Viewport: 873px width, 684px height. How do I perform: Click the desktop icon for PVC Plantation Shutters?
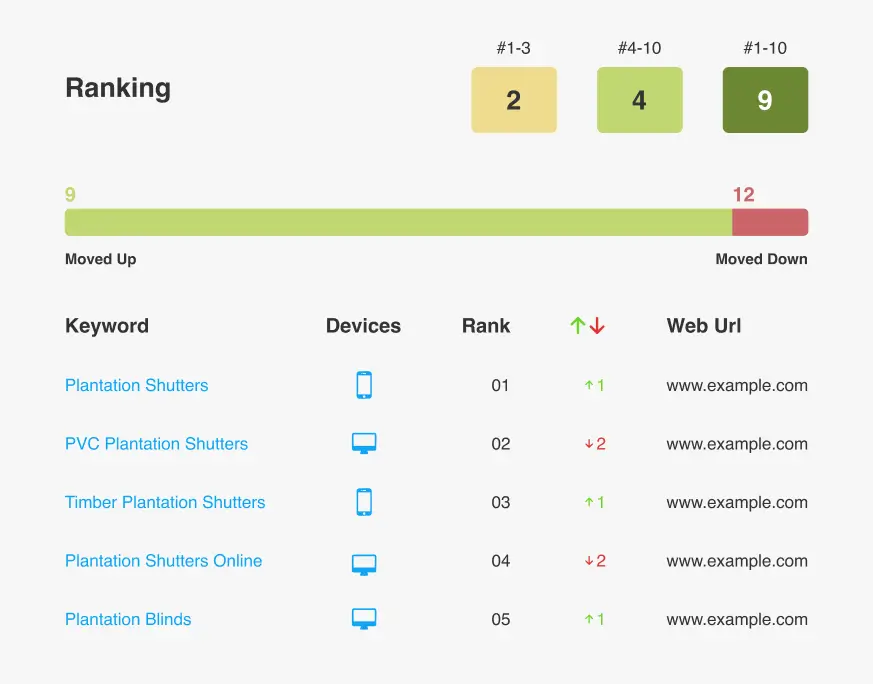[364, 444]
